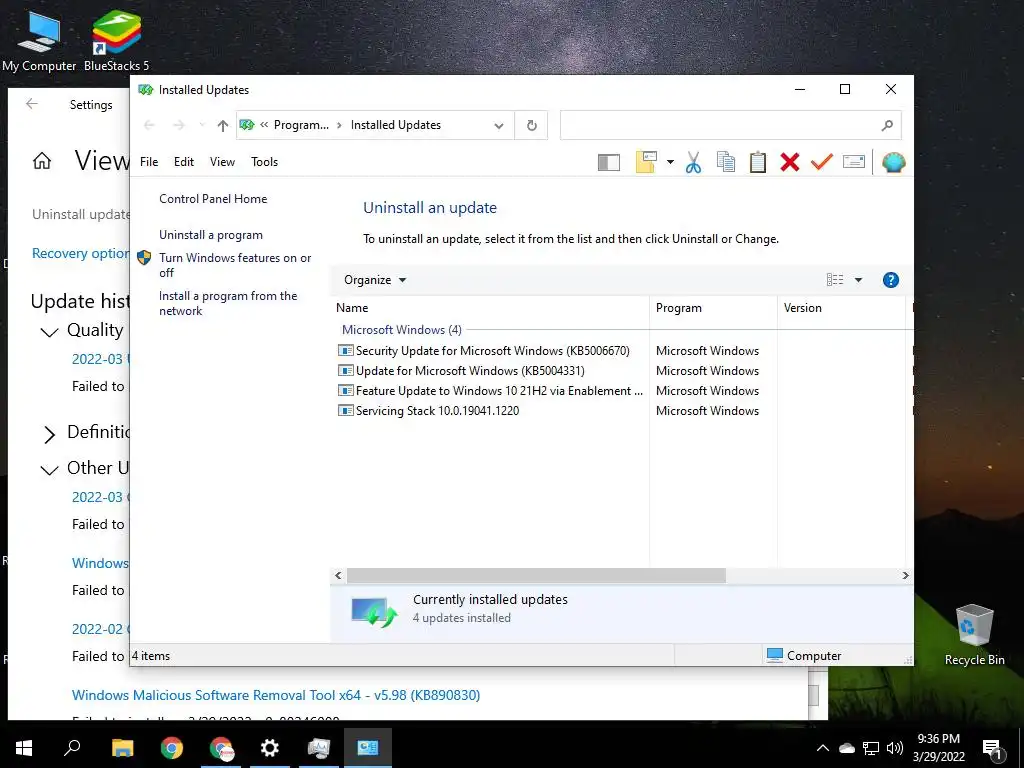Click the change view icon
1024x768 pixels.
(x=835, y=280)
